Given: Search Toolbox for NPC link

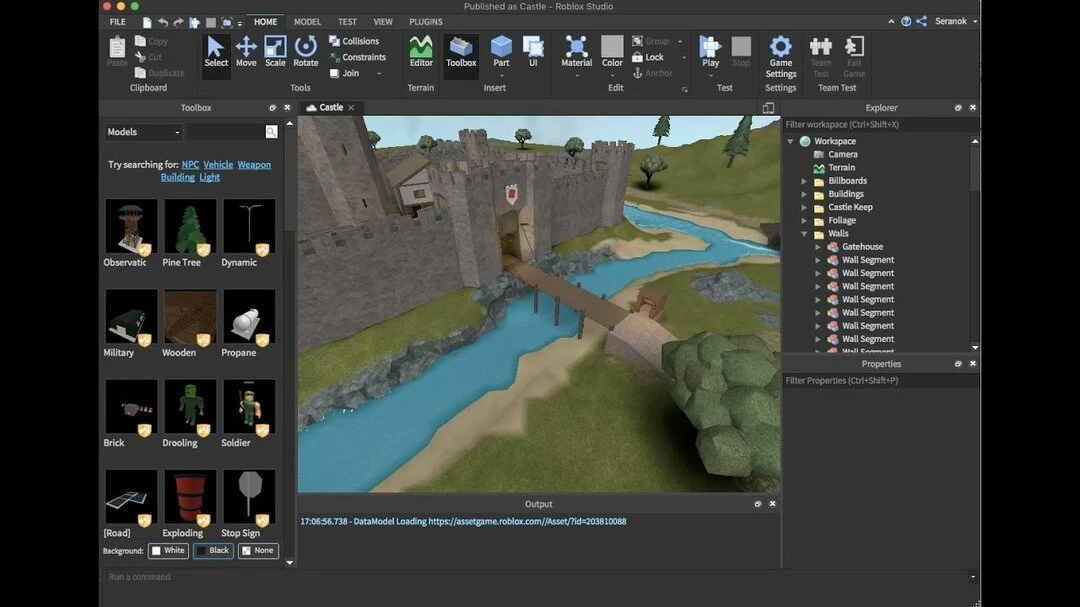Looking at the screenshot, I should (190, 165).
